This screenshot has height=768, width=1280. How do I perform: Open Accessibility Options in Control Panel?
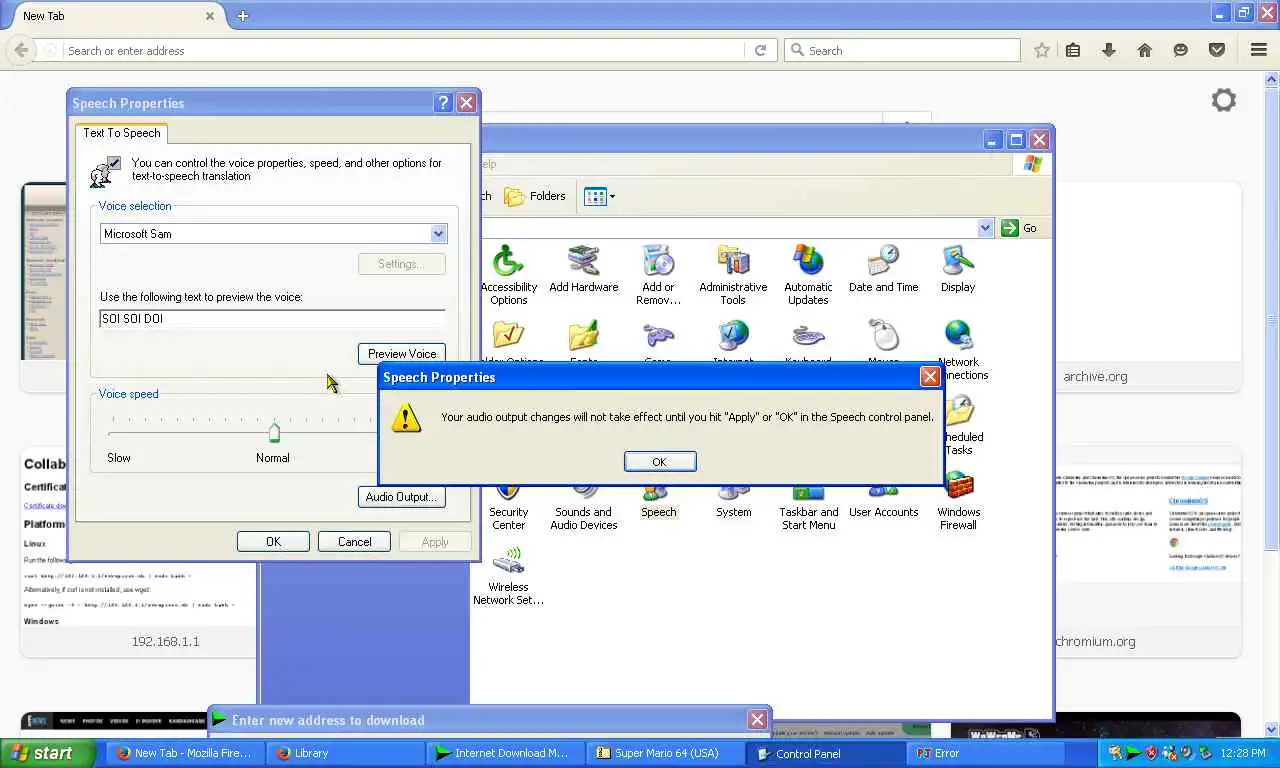click(x=508, y=275)
